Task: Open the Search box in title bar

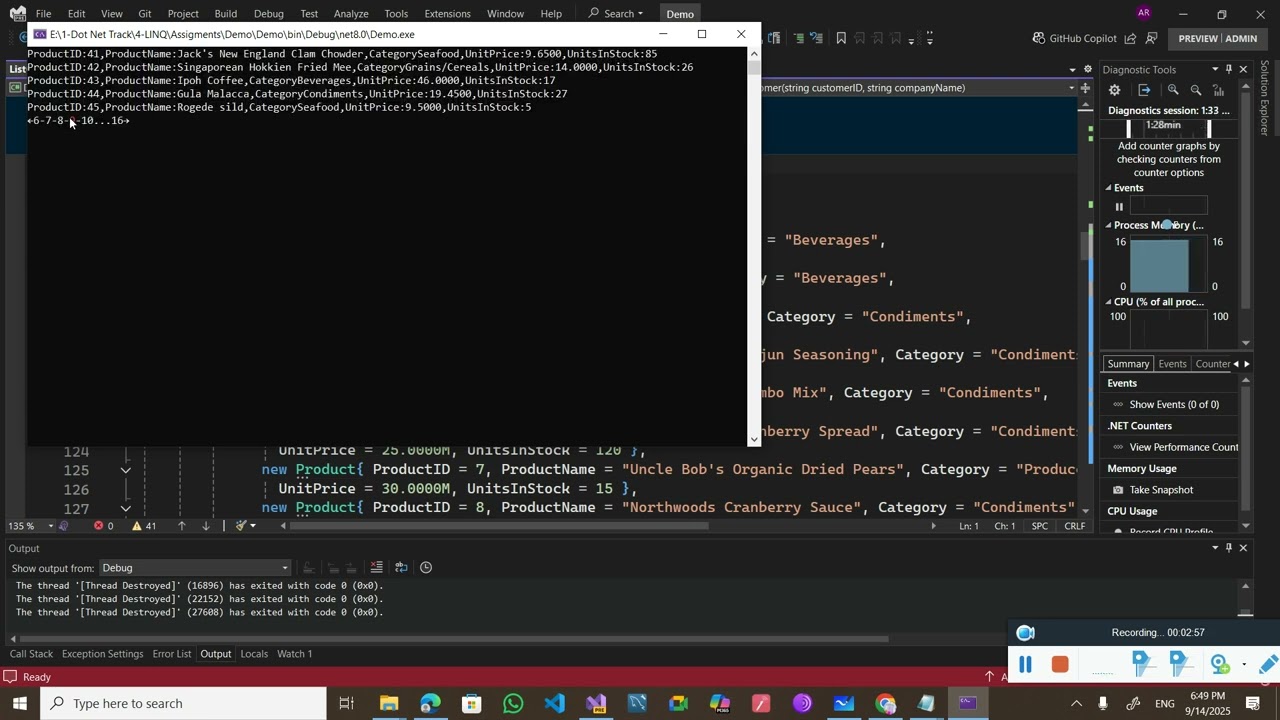Action: coord(616,14)
